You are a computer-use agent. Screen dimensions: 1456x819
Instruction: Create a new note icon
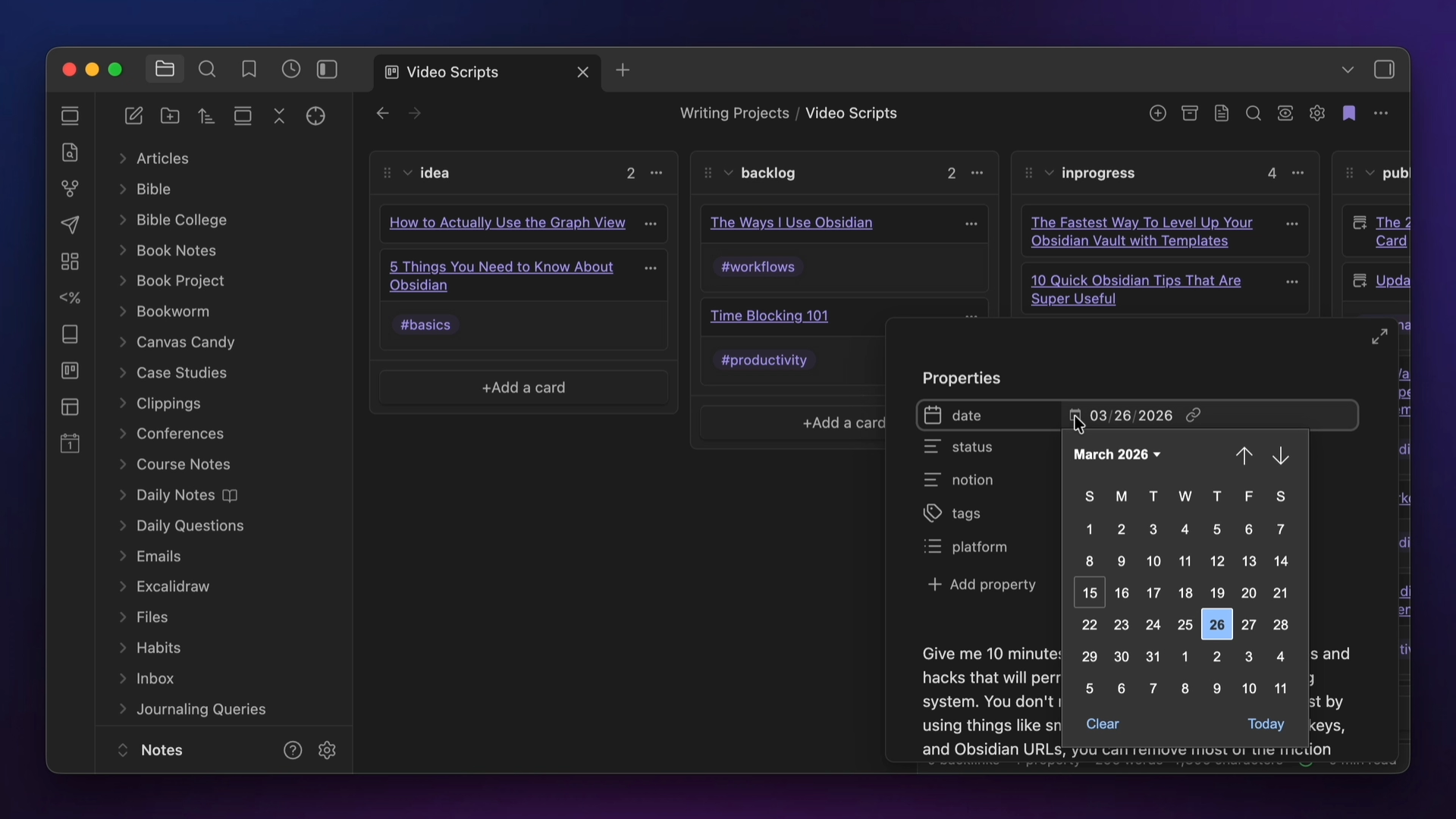pos(134,116)
